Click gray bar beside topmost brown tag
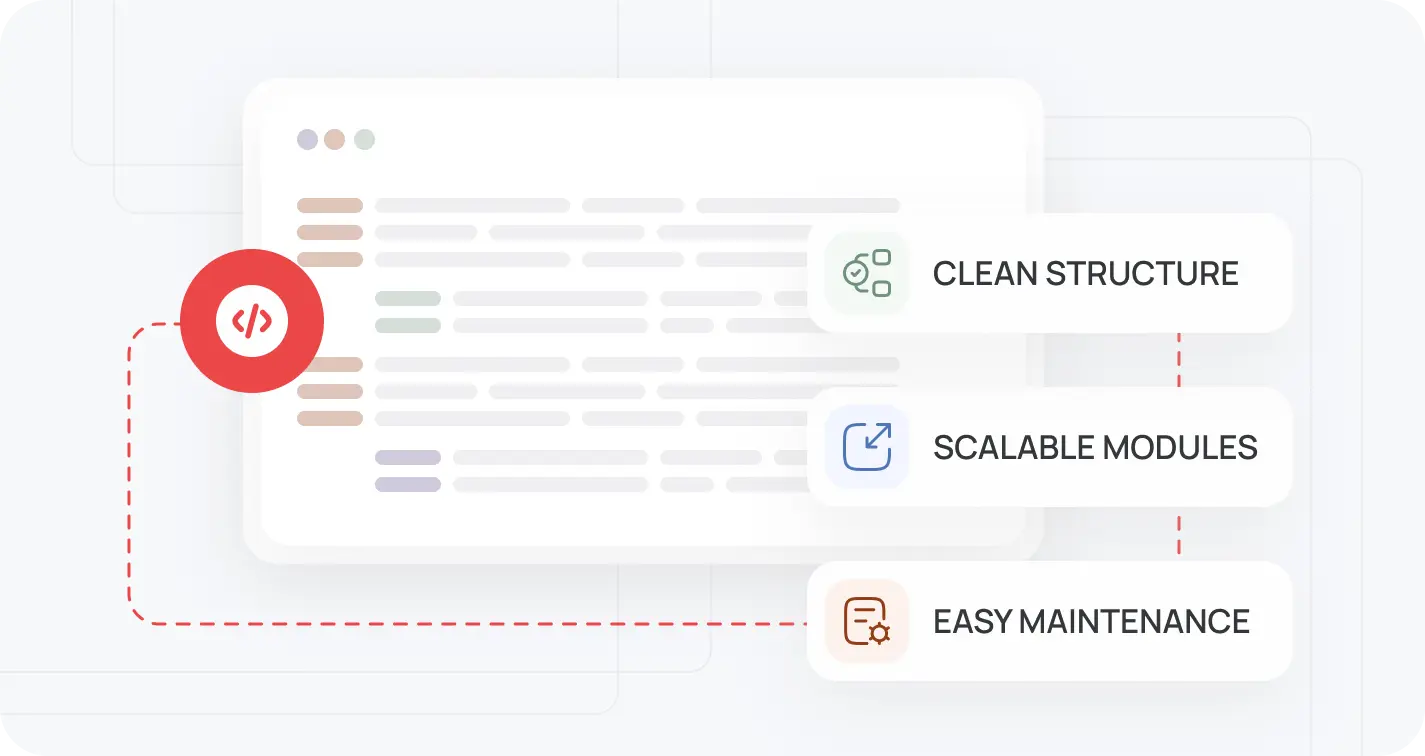 [472, 206]
